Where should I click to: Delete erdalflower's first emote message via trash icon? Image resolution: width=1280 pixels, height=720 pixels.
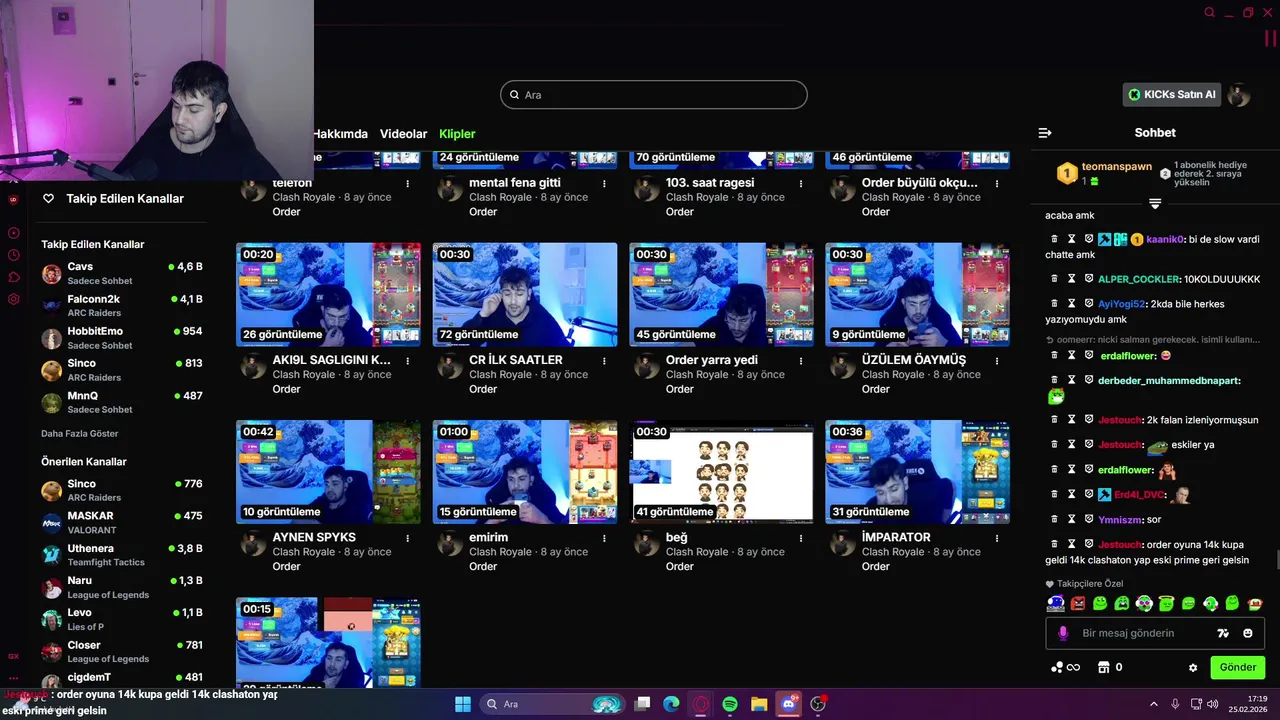(1054, 355)
